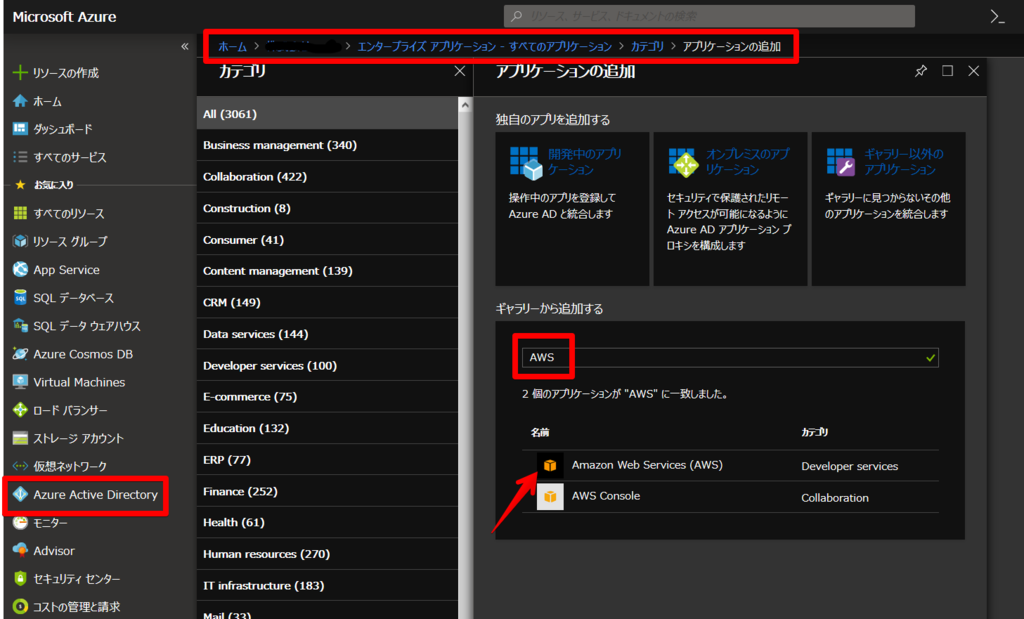Click the すべてのリソース grid icon
Screen dimensions: 1024x619
coord(20,213)
